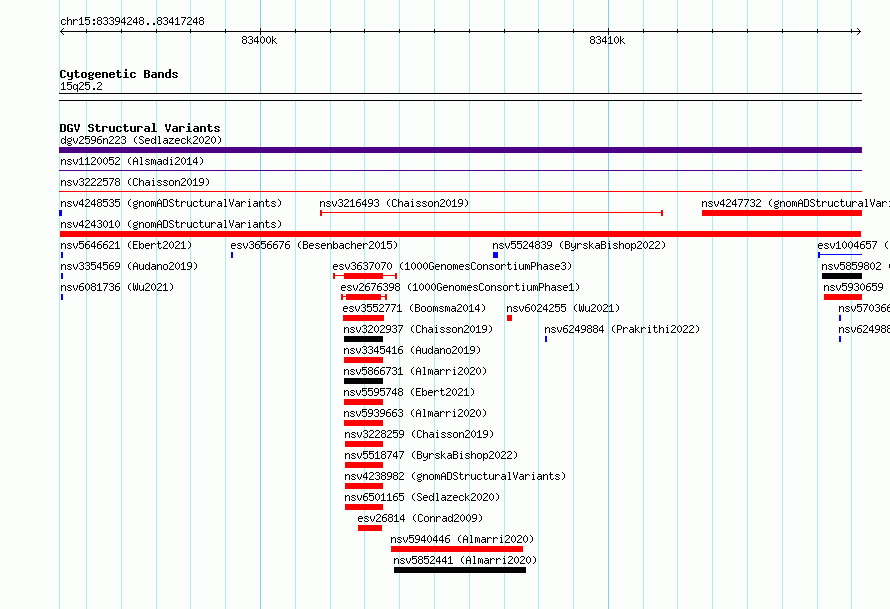The height and width of the screenshot is (609, 890).
Task: Select the short red bar under esv26814
Action: point(370,528)
